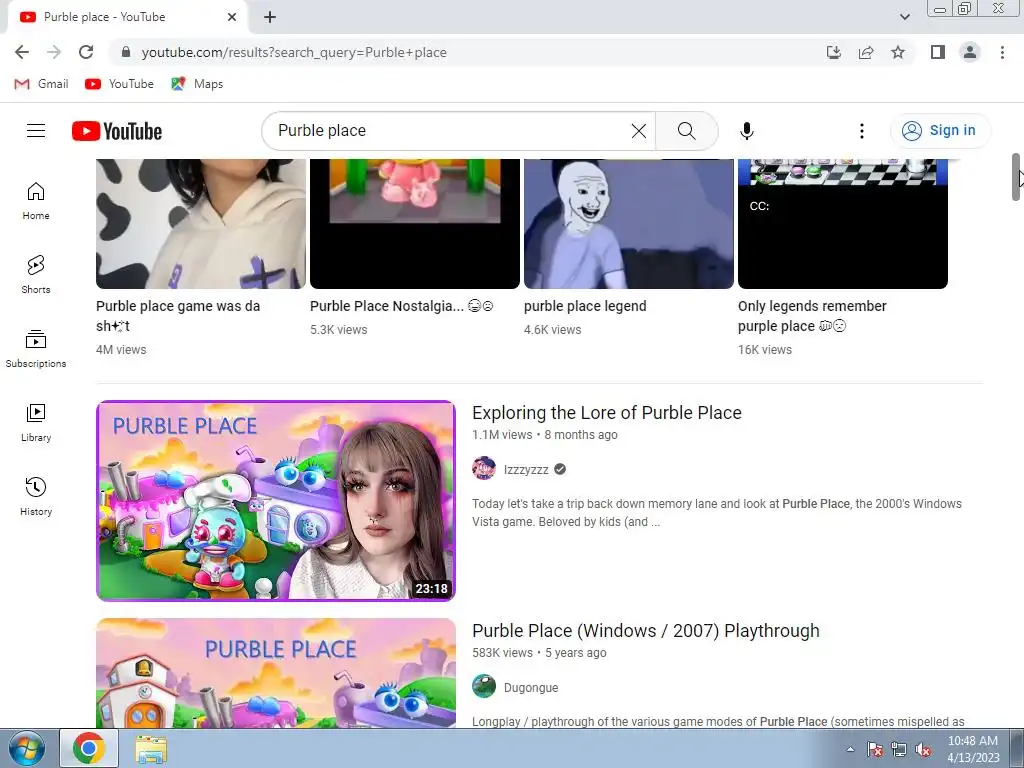
Task: Open History in the sidebar
Action: (36, 497)
